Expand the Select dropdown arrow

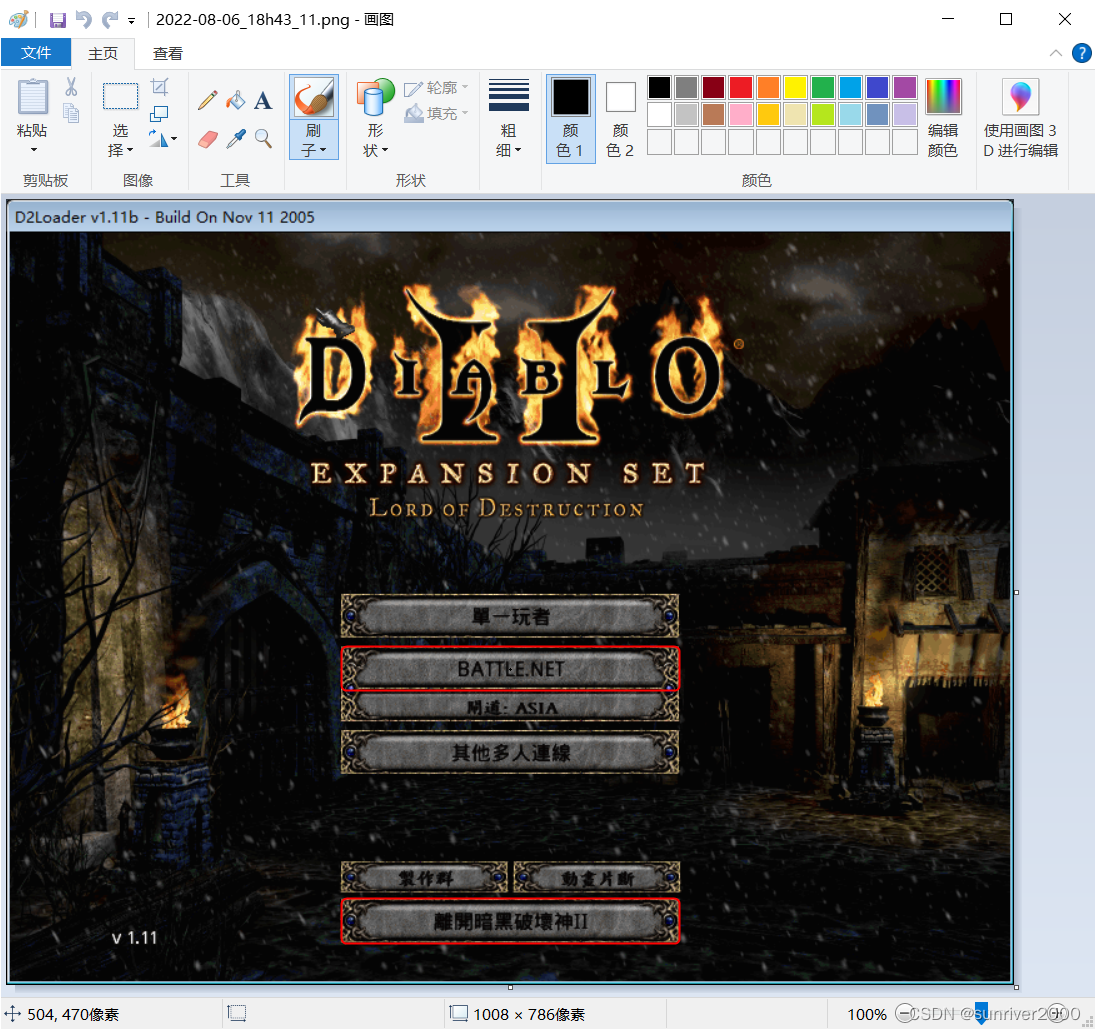click(x=130, y=150)
